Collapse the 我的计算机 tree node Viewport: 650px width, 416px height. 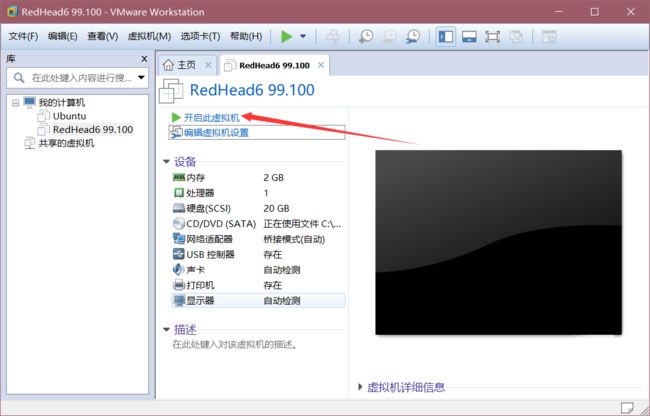15,102
